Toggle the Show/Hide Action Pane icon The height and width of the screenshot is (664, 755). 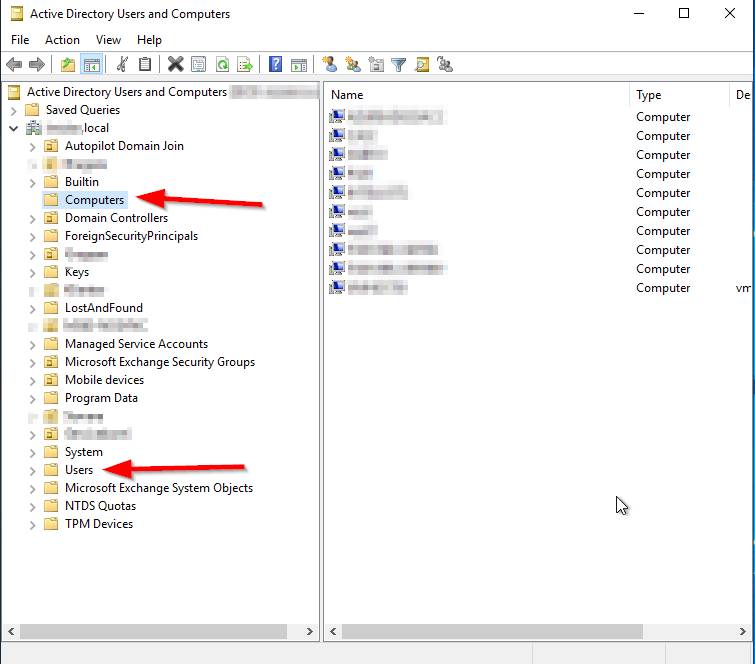click(299, 64)
